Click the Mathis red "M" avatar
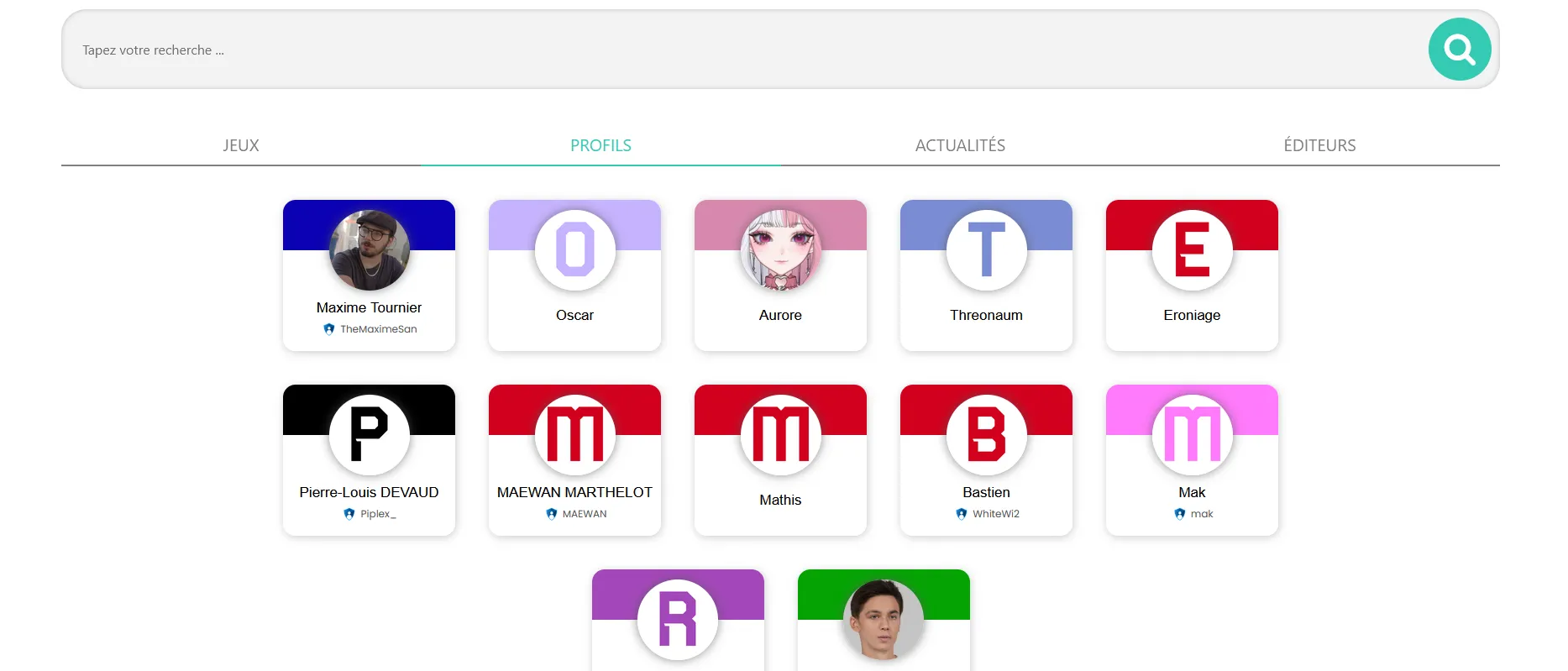Screen dimensions: 1568x671 (781, 435)
